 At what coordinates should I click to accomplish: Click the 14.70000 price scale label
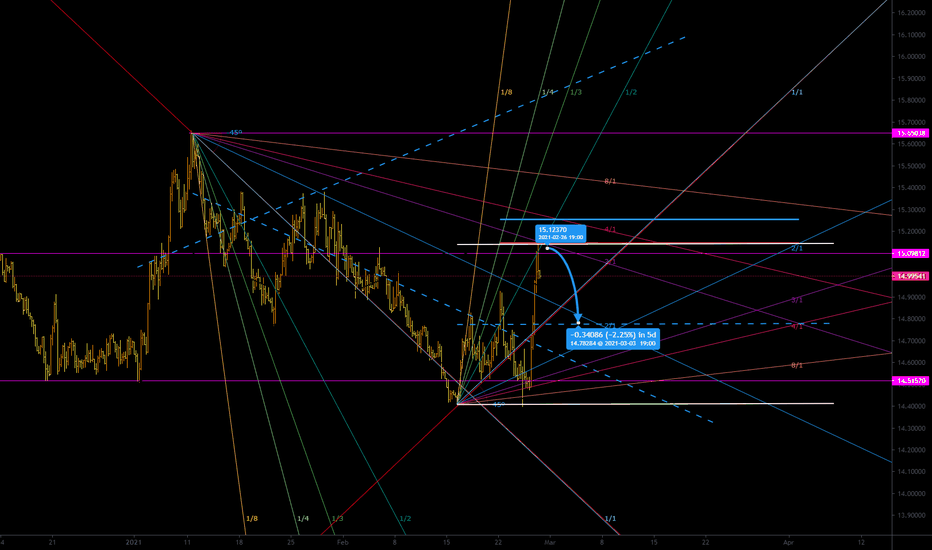pyautogui.click(x=912, y=341)
